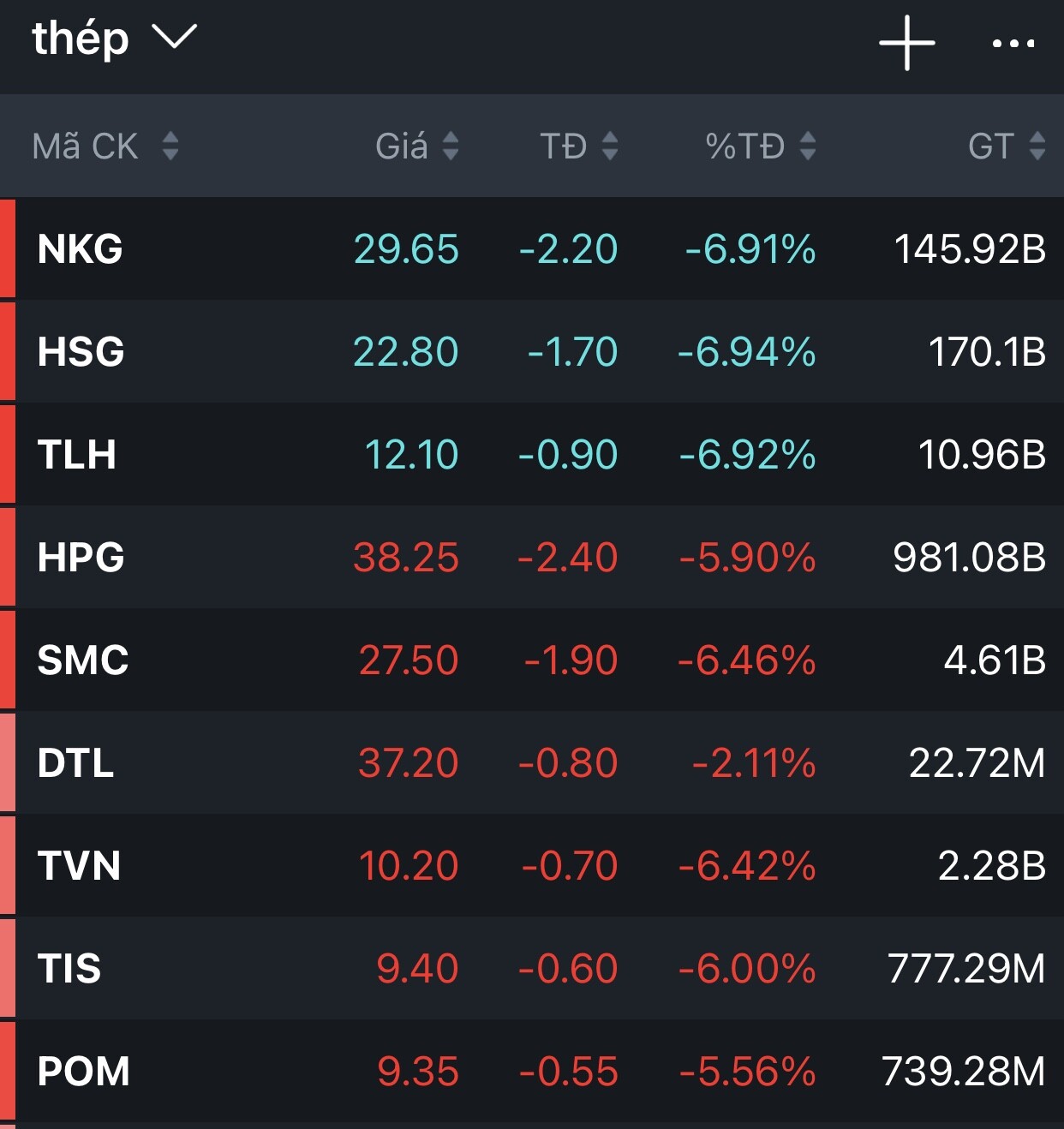Tap the plus icon to add stock
This screenshot has width=1064, height=1129.
[906, 42]
